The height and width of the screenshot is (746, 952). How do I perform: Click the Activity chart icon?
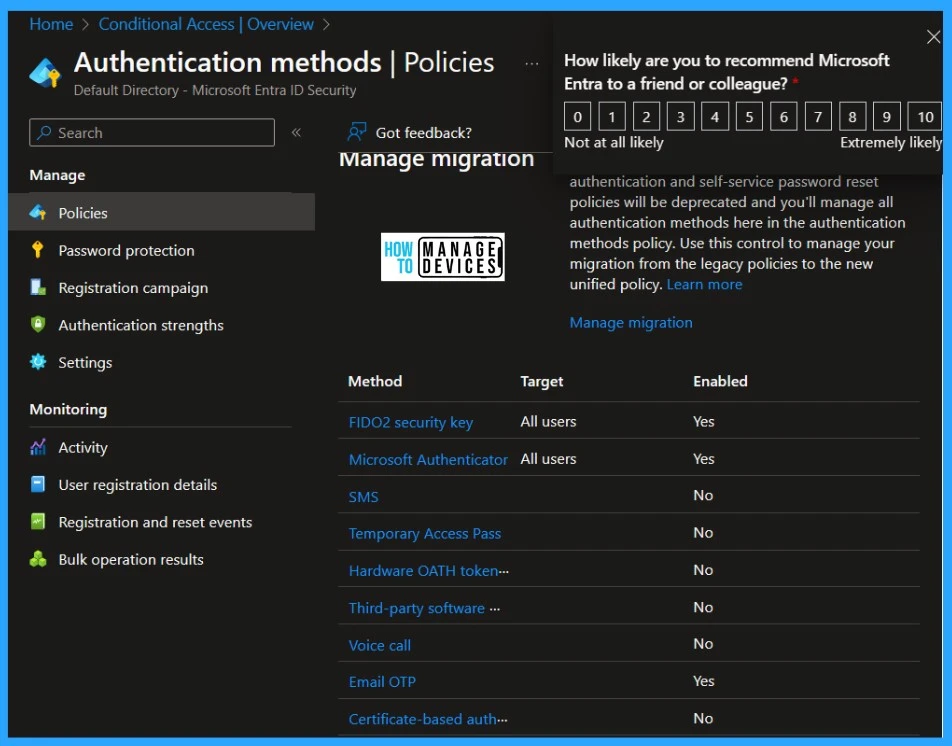coord(38,447)
